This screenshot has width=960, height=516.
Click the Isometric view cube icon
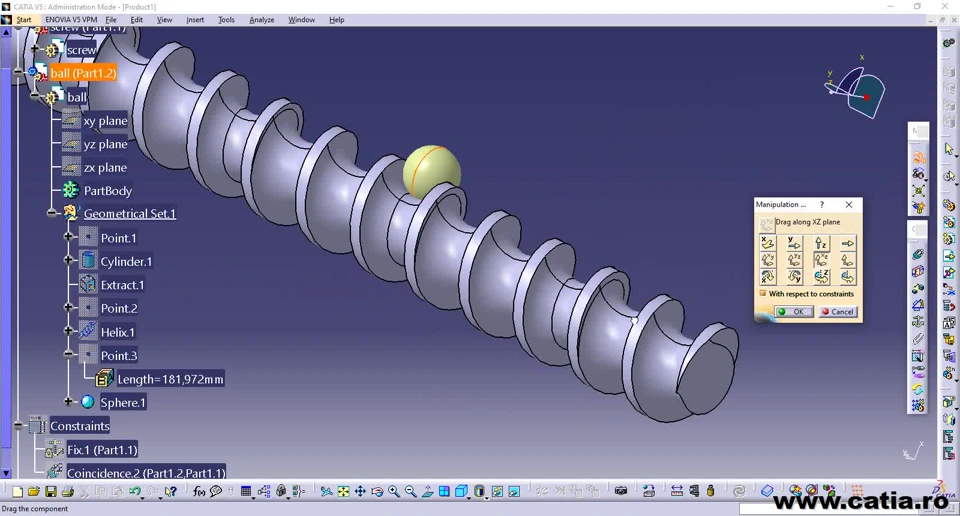pyautogui.click(x=461, y=491)
